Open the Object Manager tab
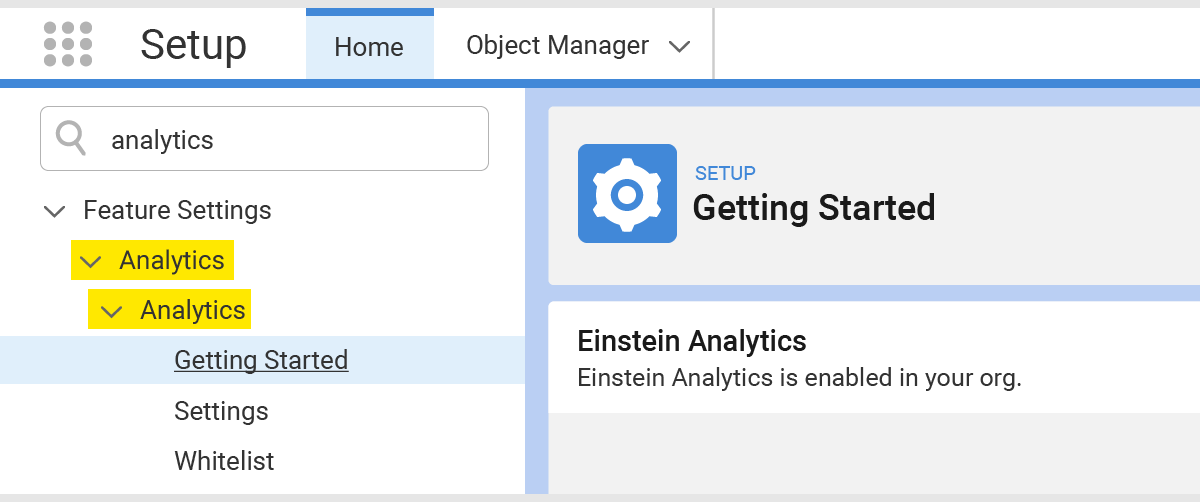This screenshot has width=1200, height=502. pyautogui.click(x=557, y=45)
